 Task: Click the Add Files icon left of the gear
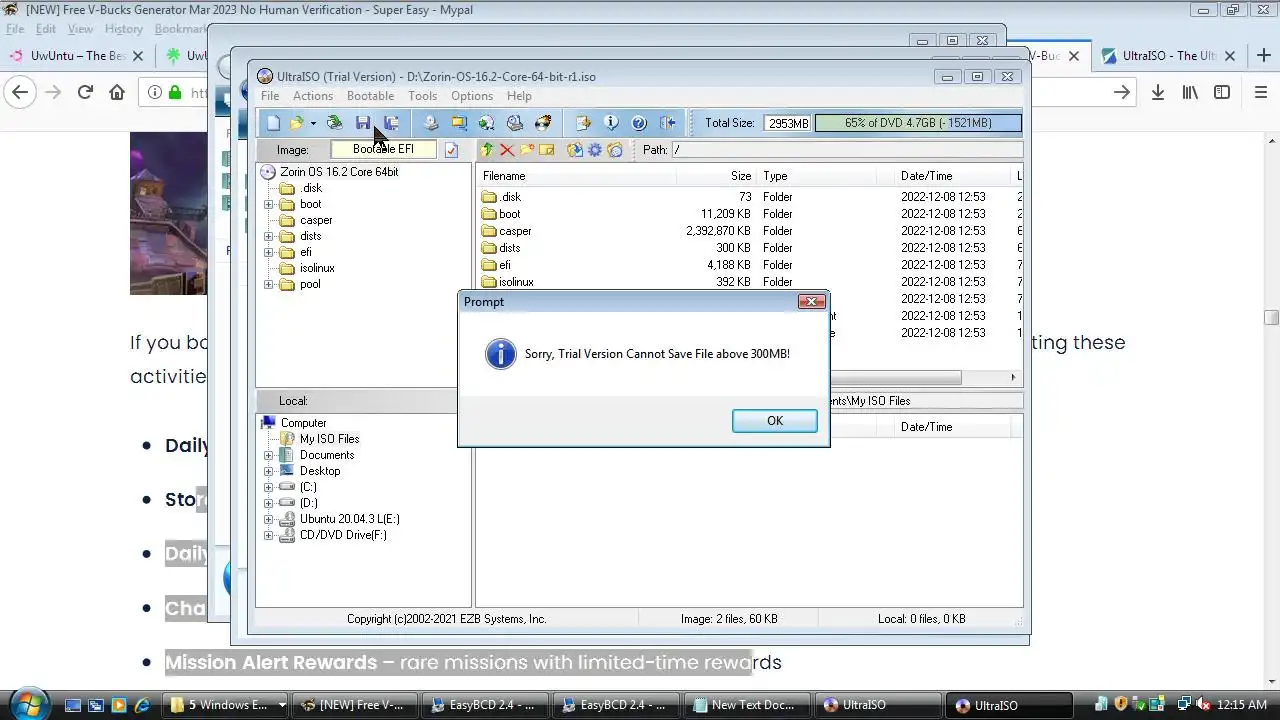point(575,150)
